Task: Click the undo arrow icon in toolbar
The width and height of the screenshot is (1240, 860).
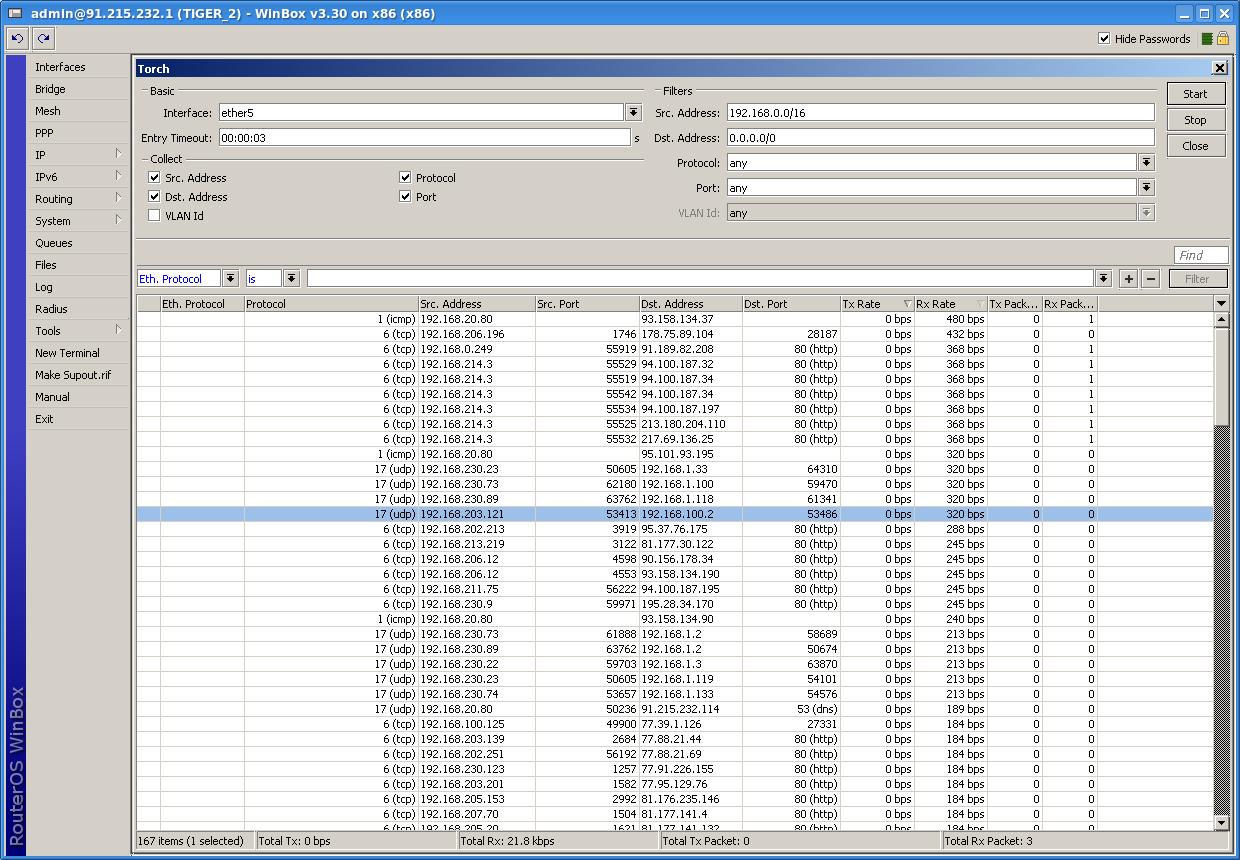Action: pyautogui.click(x=17, y=39)
